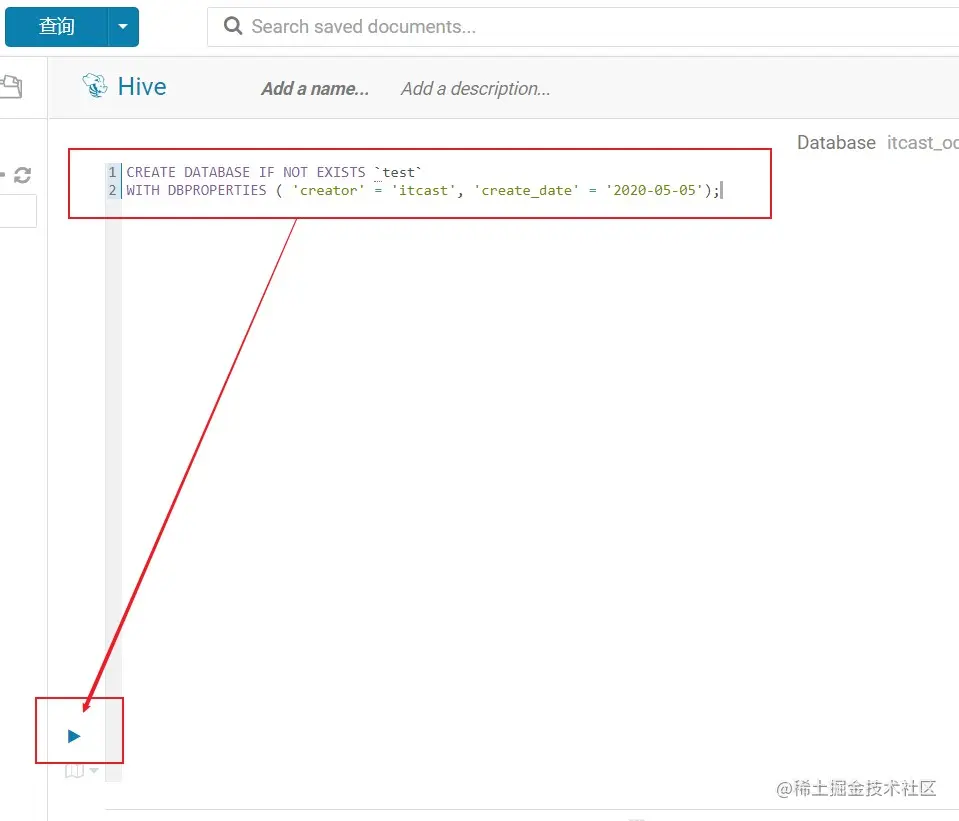Click the '2020-05-05' date value
959x821 pixels.
click(x=654, y=191)
